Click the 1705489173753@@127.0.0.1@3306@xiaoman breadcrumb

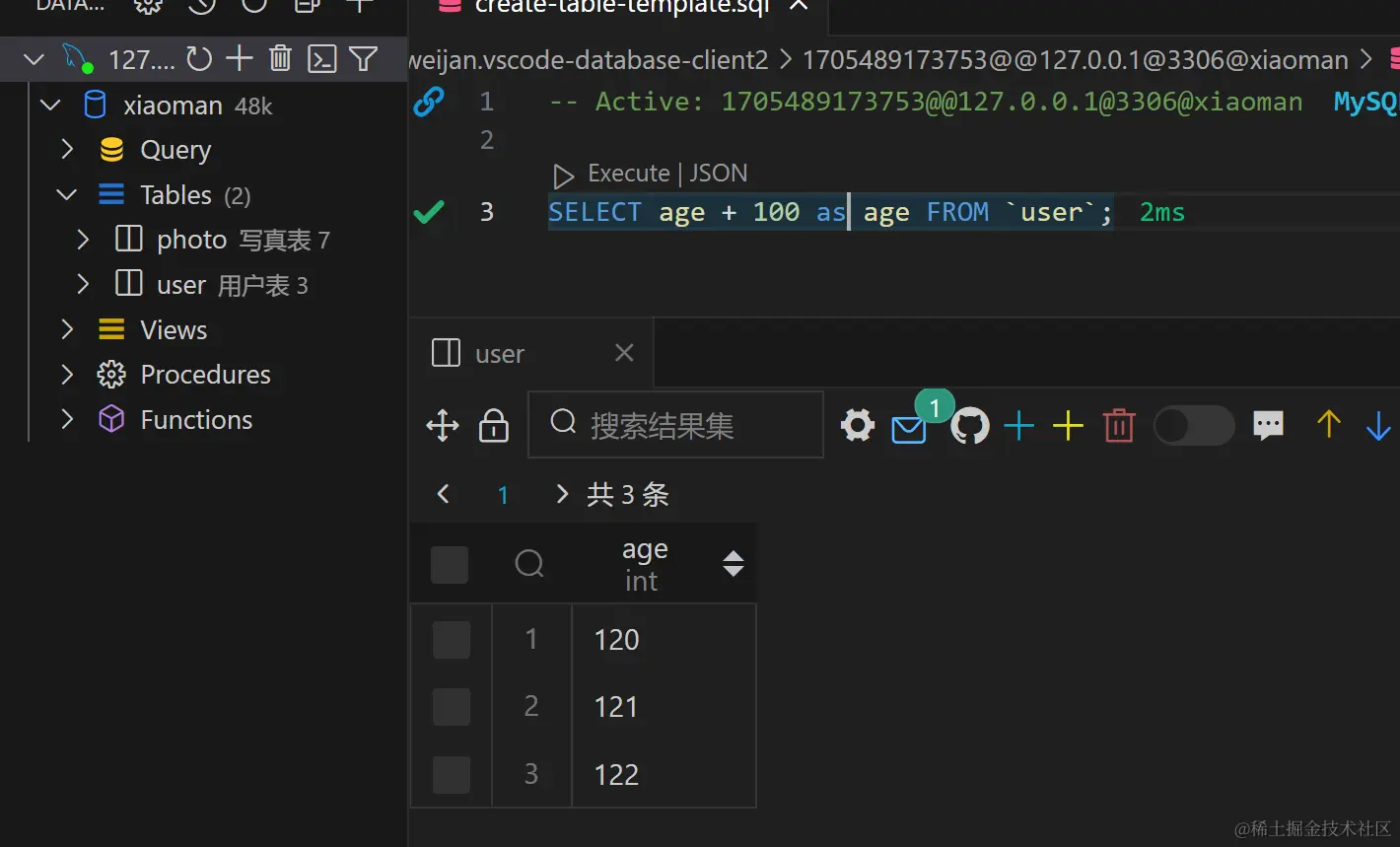(1075, 60)
